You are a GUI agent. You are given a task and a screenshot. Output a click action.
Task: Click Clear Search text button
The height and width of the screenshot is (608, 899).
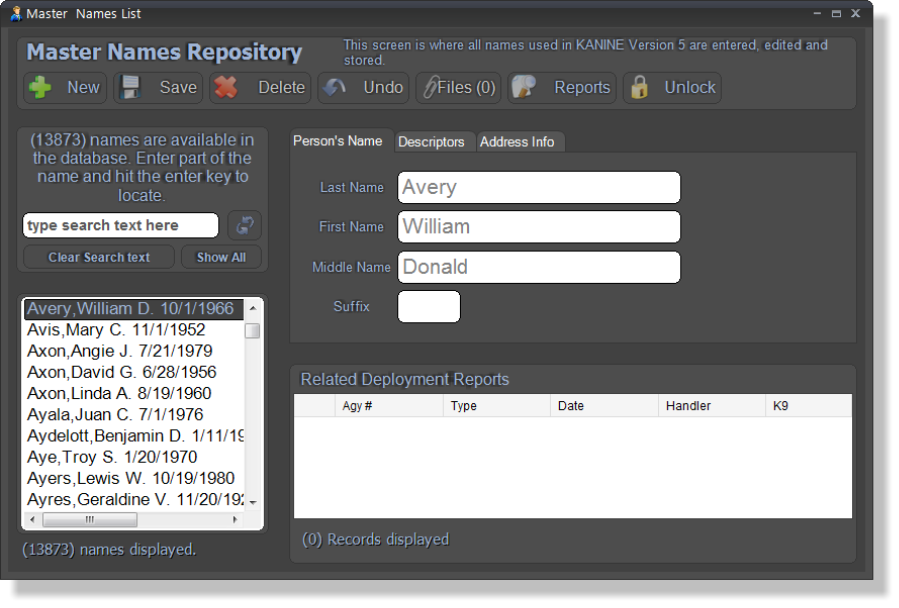point(99,257)
